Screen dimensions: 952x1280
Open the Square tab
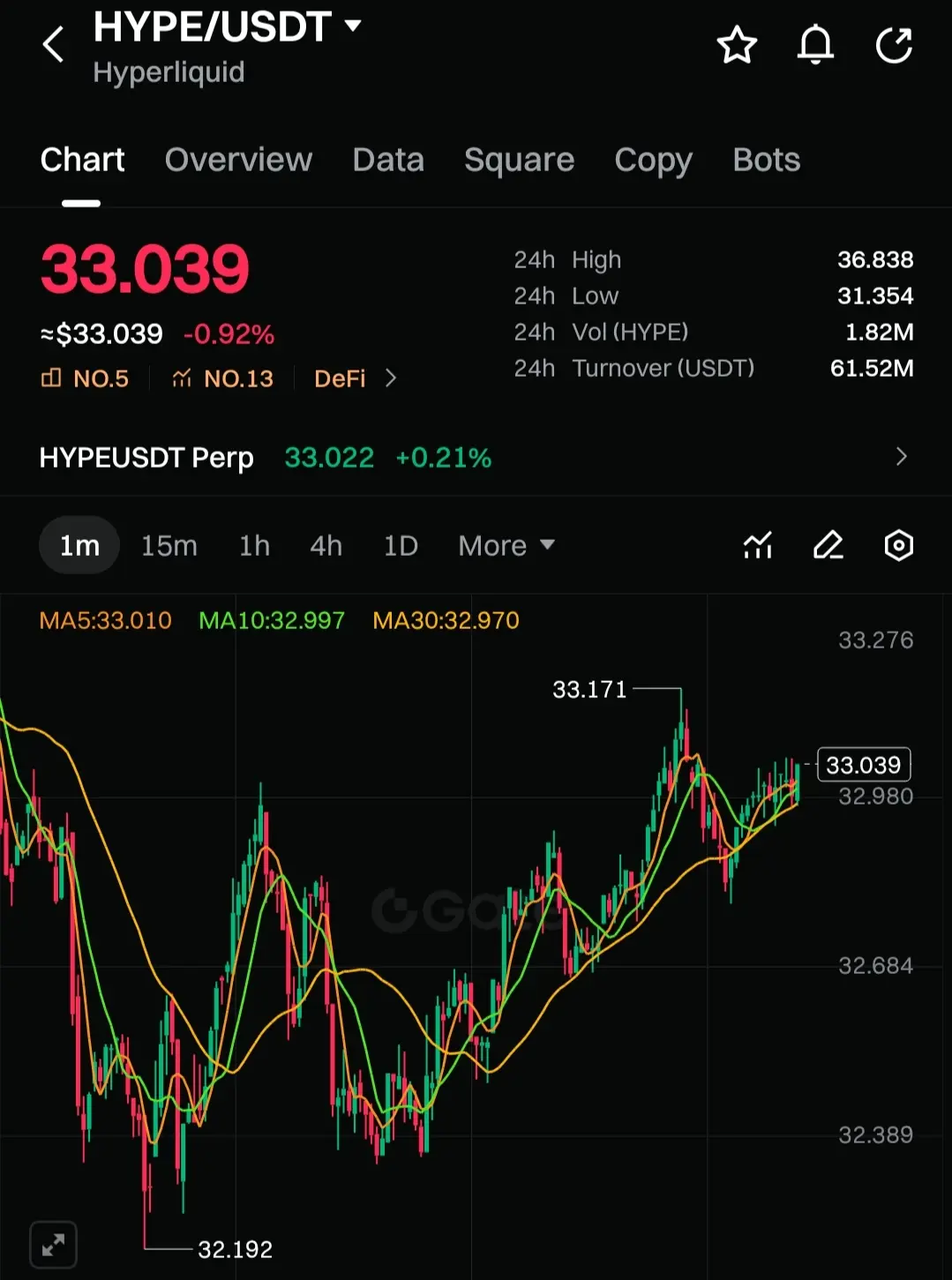pos(519,160)
